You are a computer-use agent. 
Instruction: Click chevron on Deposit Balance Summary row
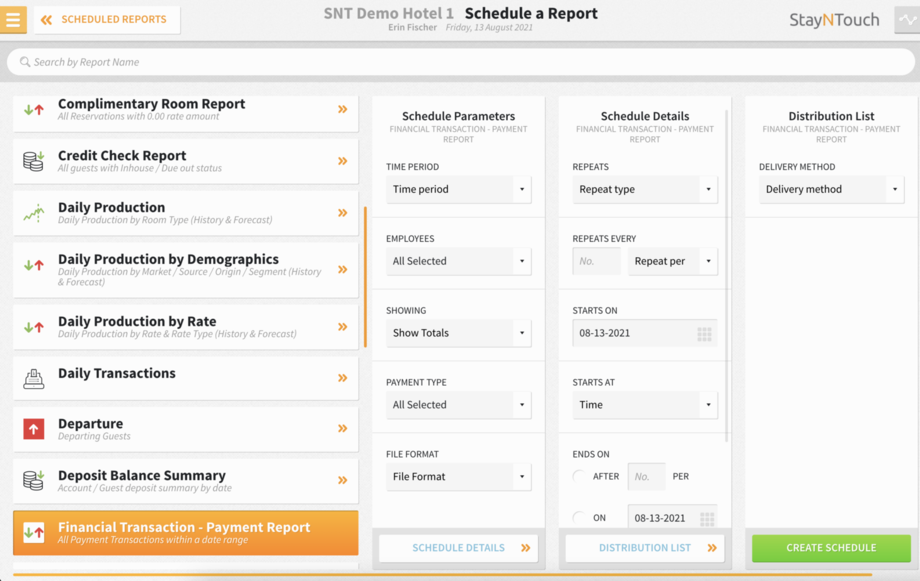pos(343,480)
